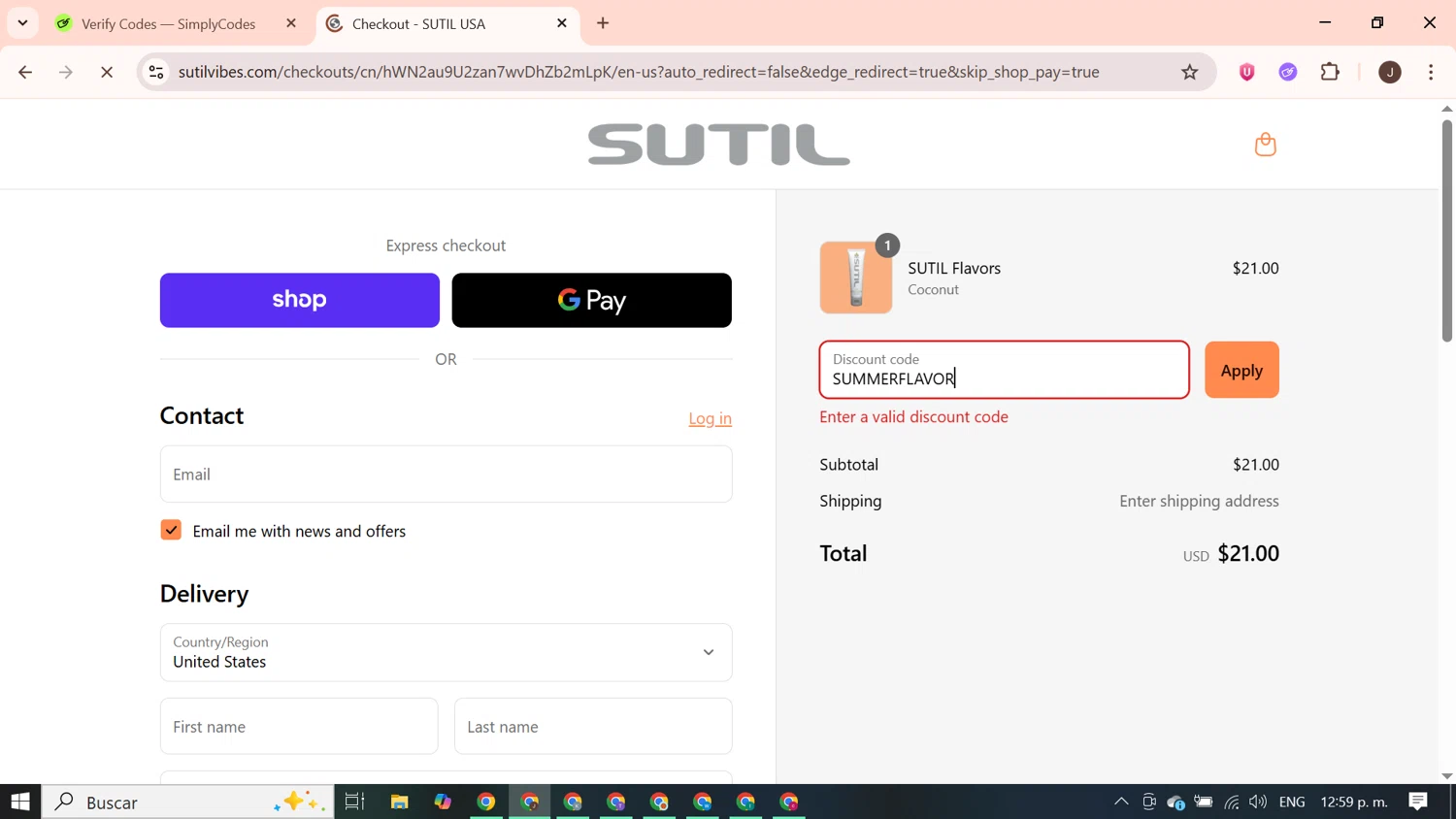The height and width of the screenshot is (819, 1456).
Task: Open the purple SimplyCodes extension icon
Action: coord(1288,72)
